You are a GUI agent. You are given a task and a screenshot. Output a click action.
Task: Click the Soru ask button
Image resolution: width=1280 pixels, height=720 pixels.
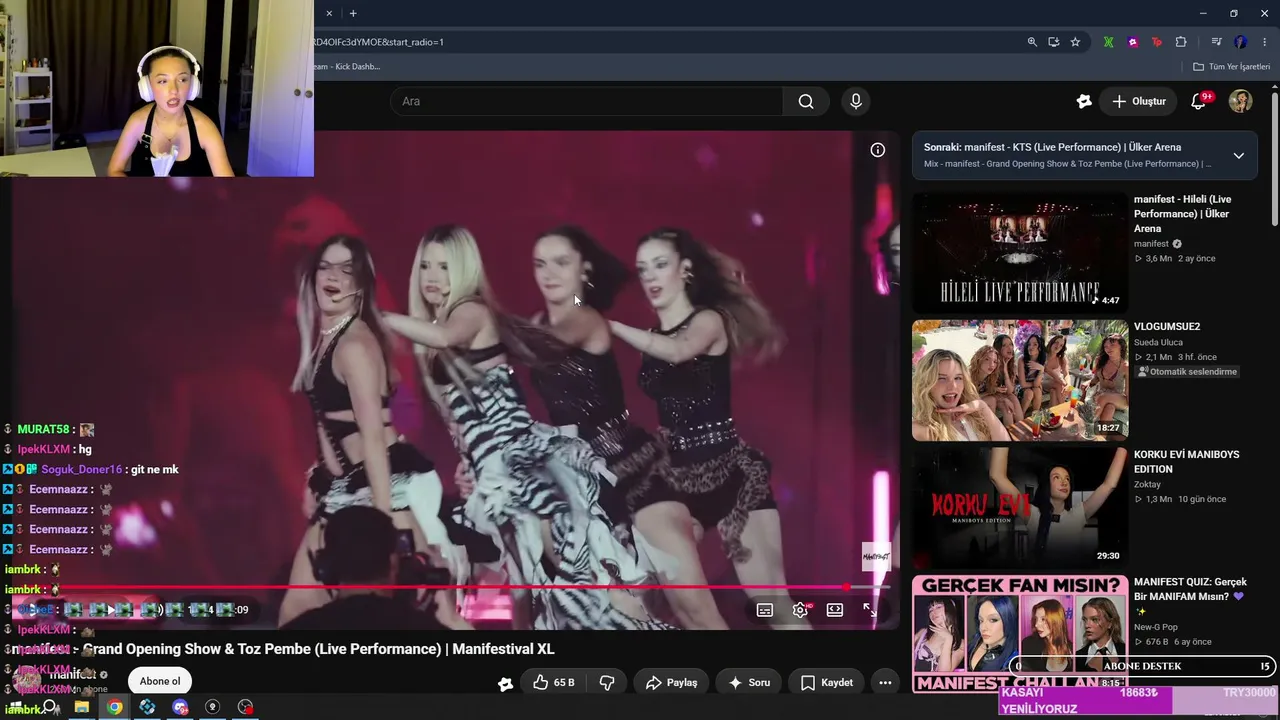[749, 683]
